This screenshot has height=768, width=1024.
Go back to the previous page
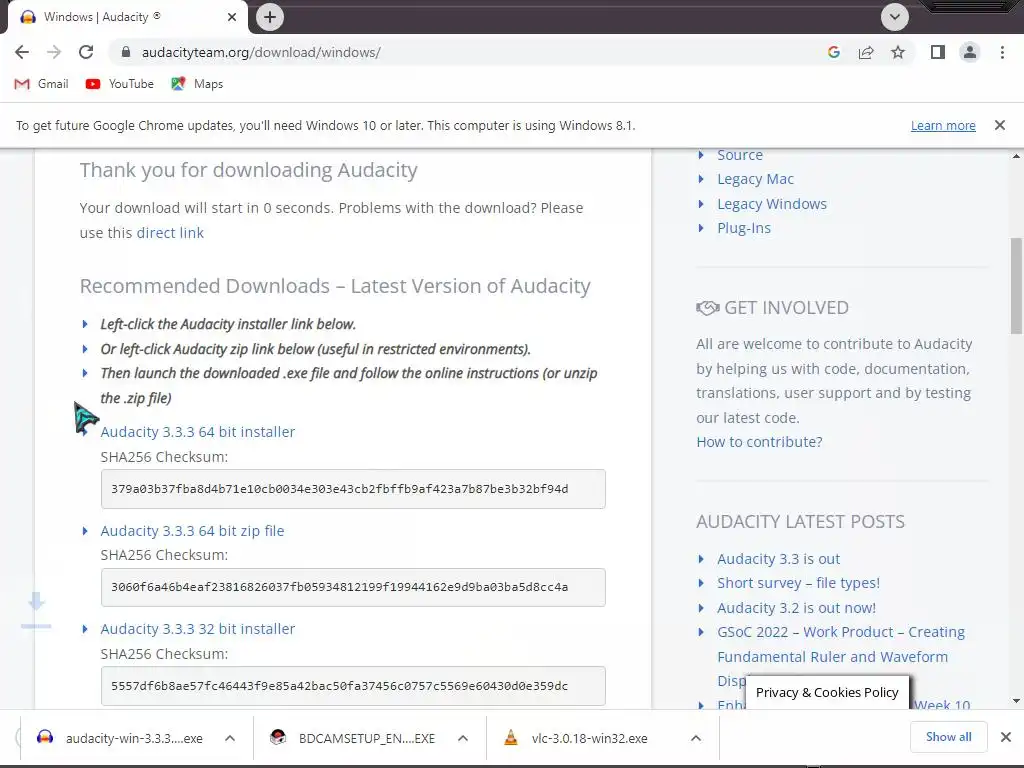22,52
